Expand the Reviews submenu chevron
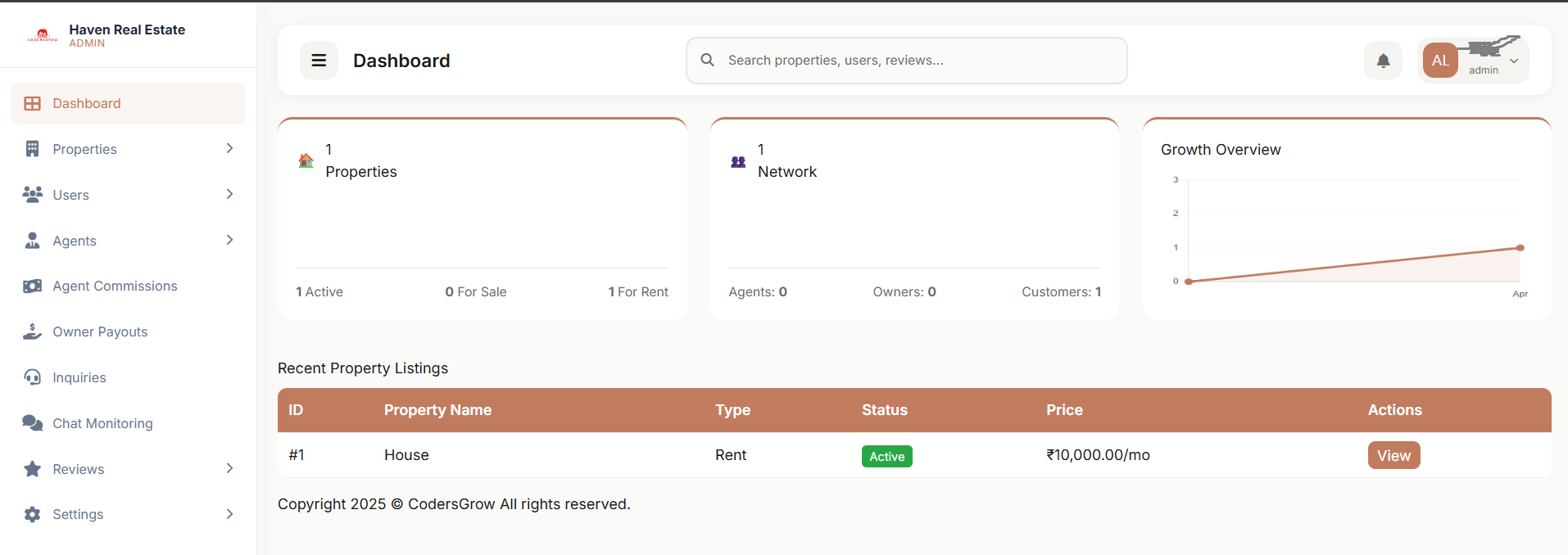 coord(229,468)
